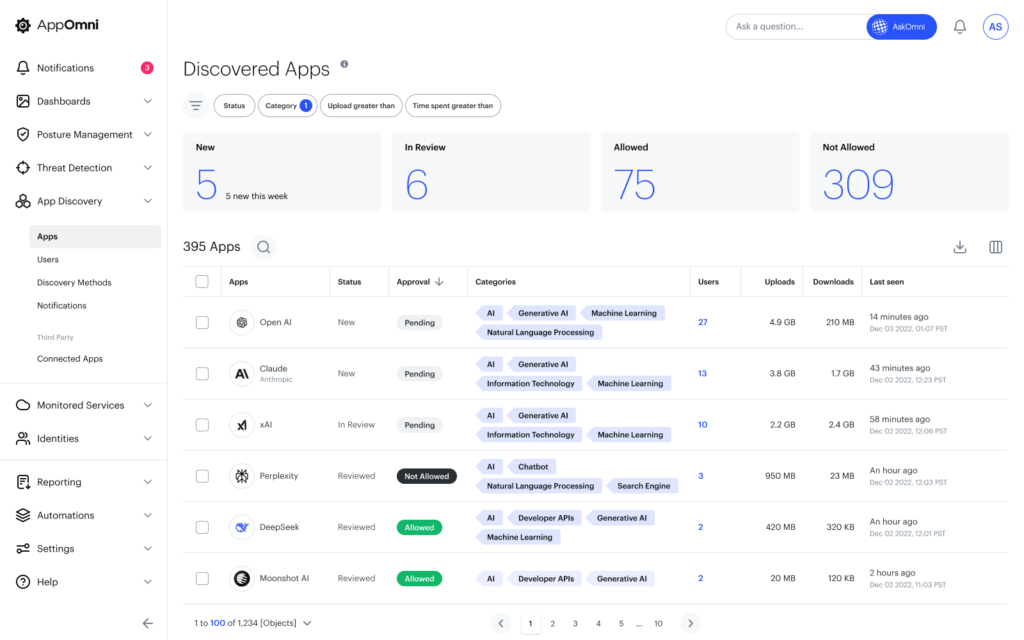1024x640 pixels.
Task: Click the App Discovery icon
Action: (23, 201)
